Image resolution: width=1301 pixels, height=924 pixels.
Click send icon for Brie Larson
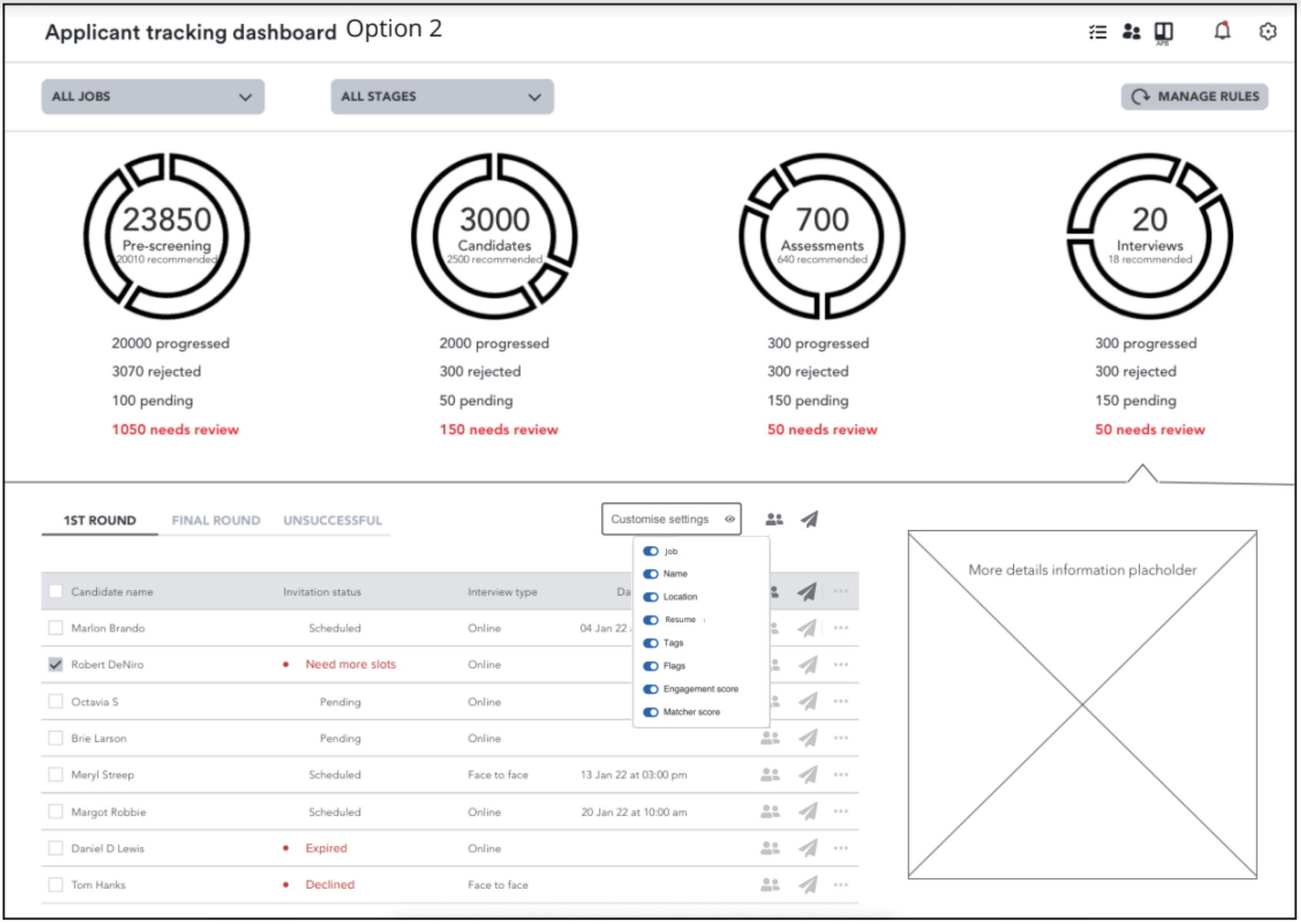click(x=807, y=738)
